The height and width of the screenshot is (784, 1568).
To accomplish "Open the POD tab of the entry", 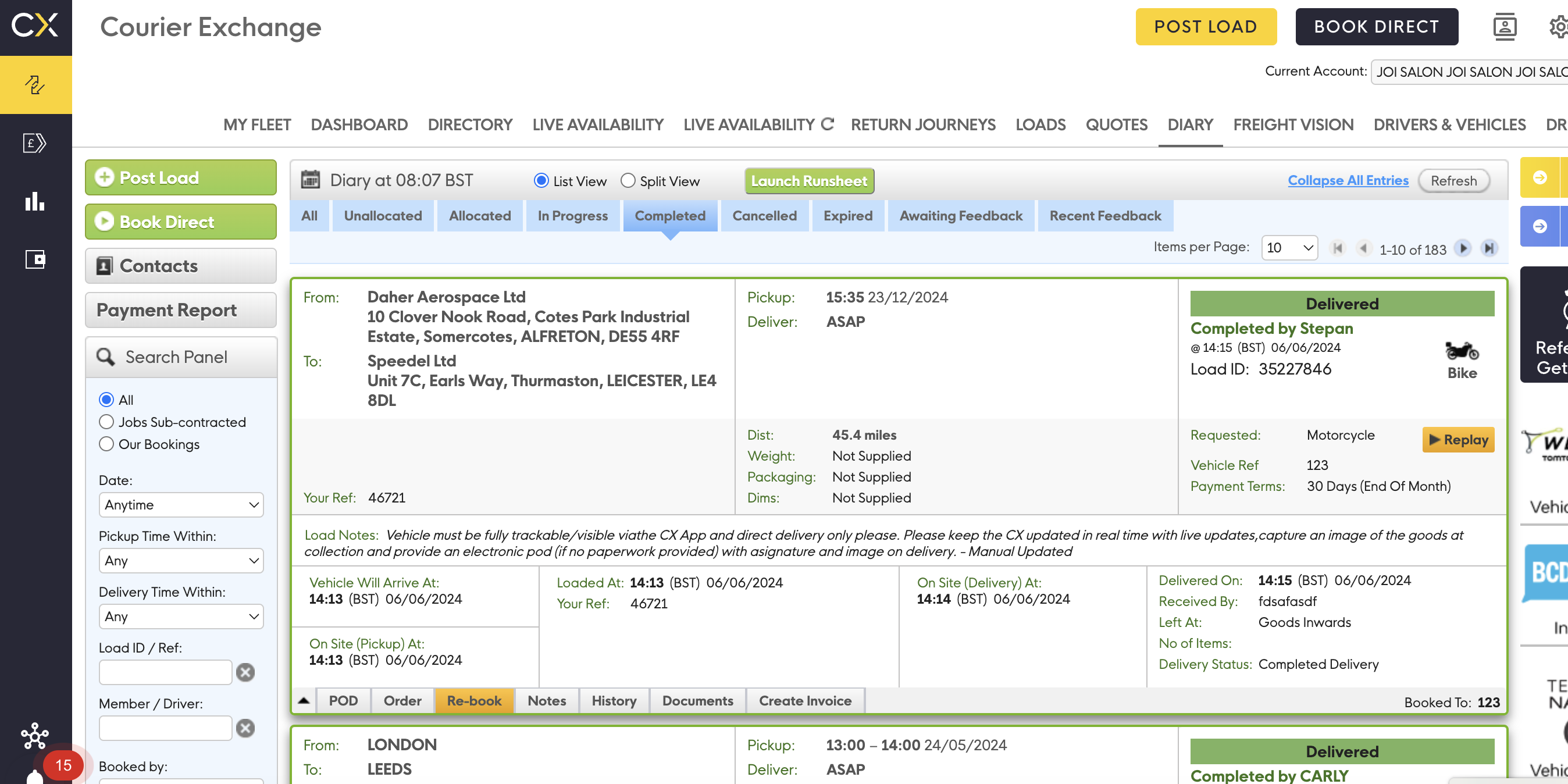I will point(343,701).
